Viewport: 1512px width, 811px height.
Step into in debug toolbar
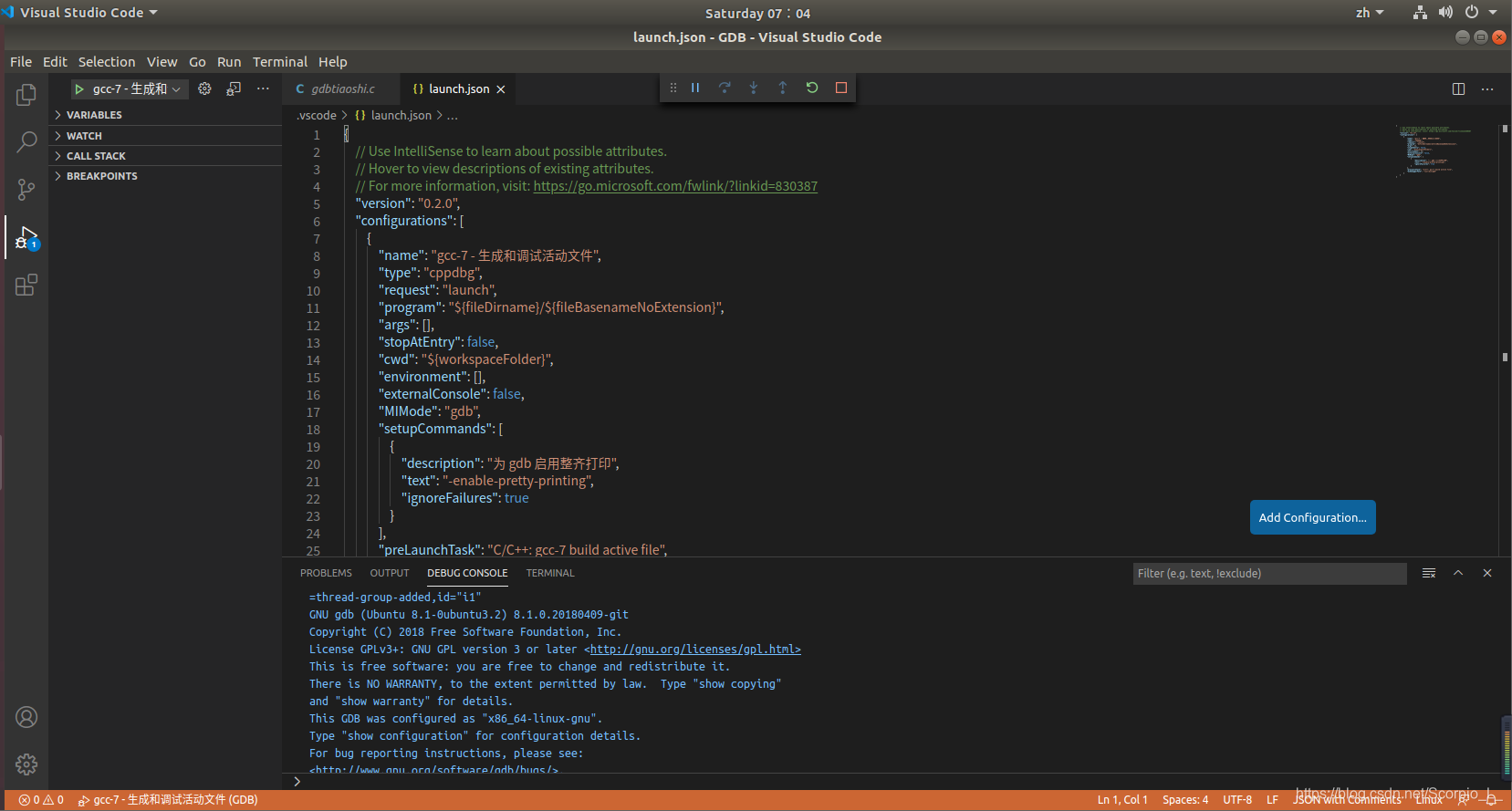(754, 88)
